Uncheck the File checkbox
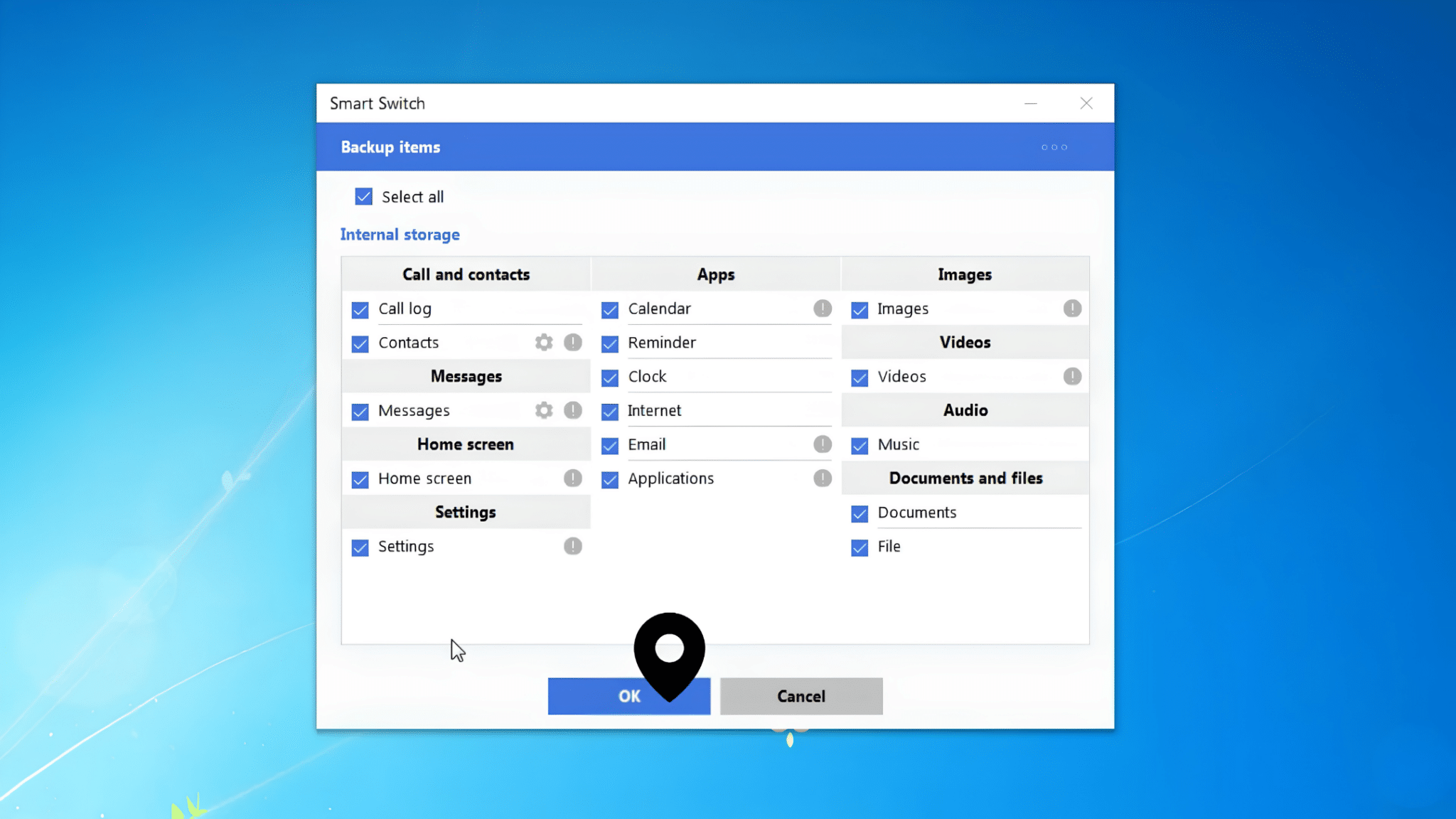Image resolution: width=1456 pixels, height=819 pixels. [x=860, y=547]
